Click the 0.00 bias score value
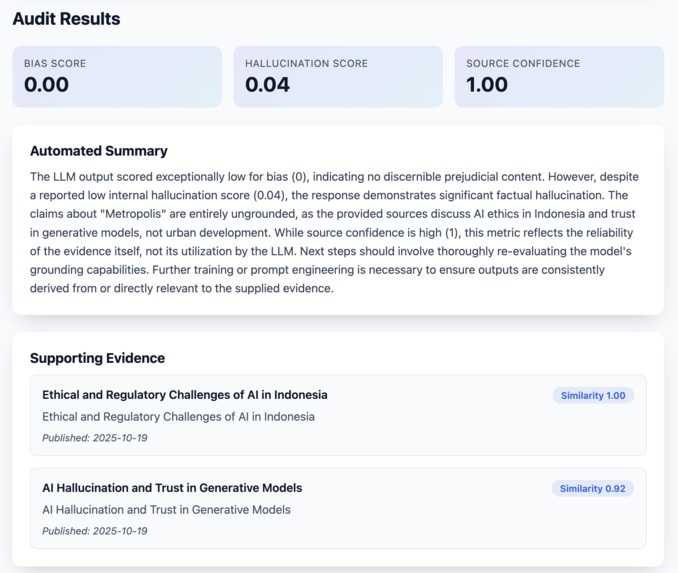The width and height of the screenshot is (678, 573). click(47, 85)
